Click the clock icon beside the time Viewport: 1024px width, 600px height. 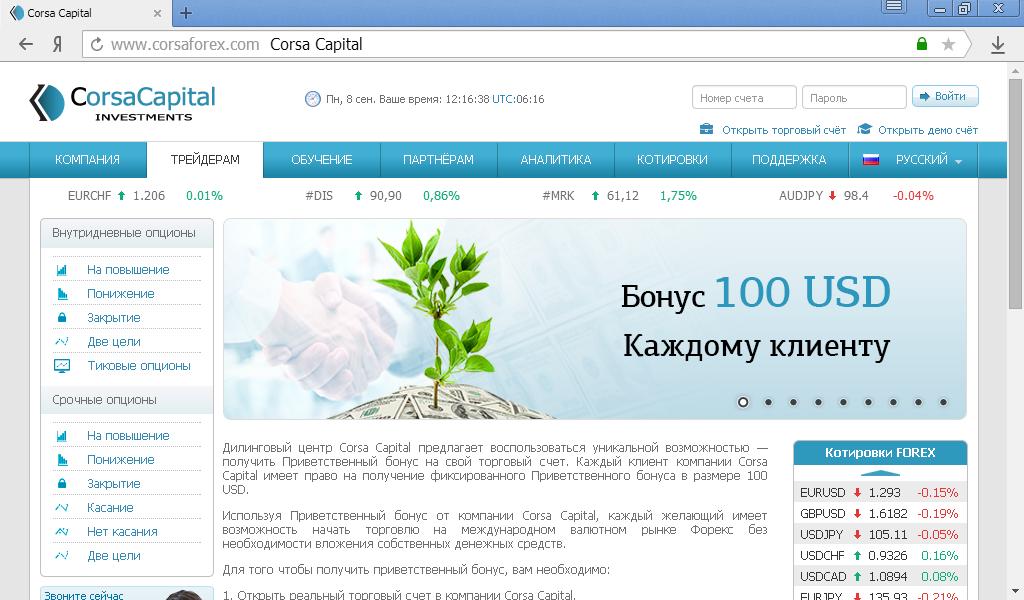point(313,99)
